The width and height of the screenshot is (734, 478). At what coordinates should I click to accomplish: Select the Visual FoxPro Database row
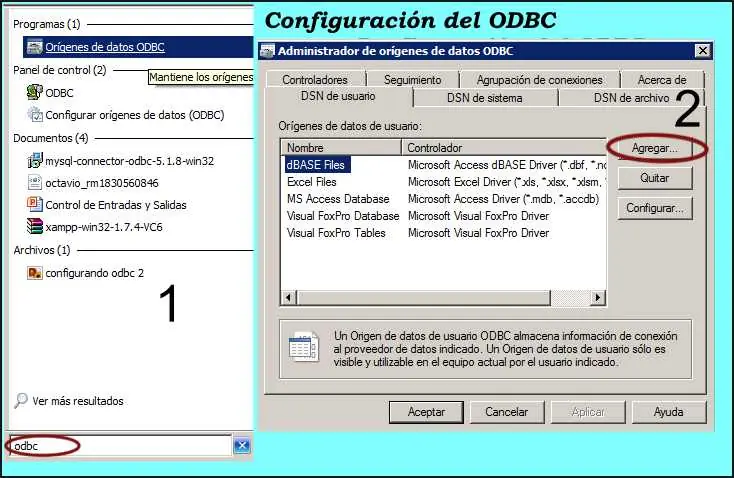pos(443,216)
